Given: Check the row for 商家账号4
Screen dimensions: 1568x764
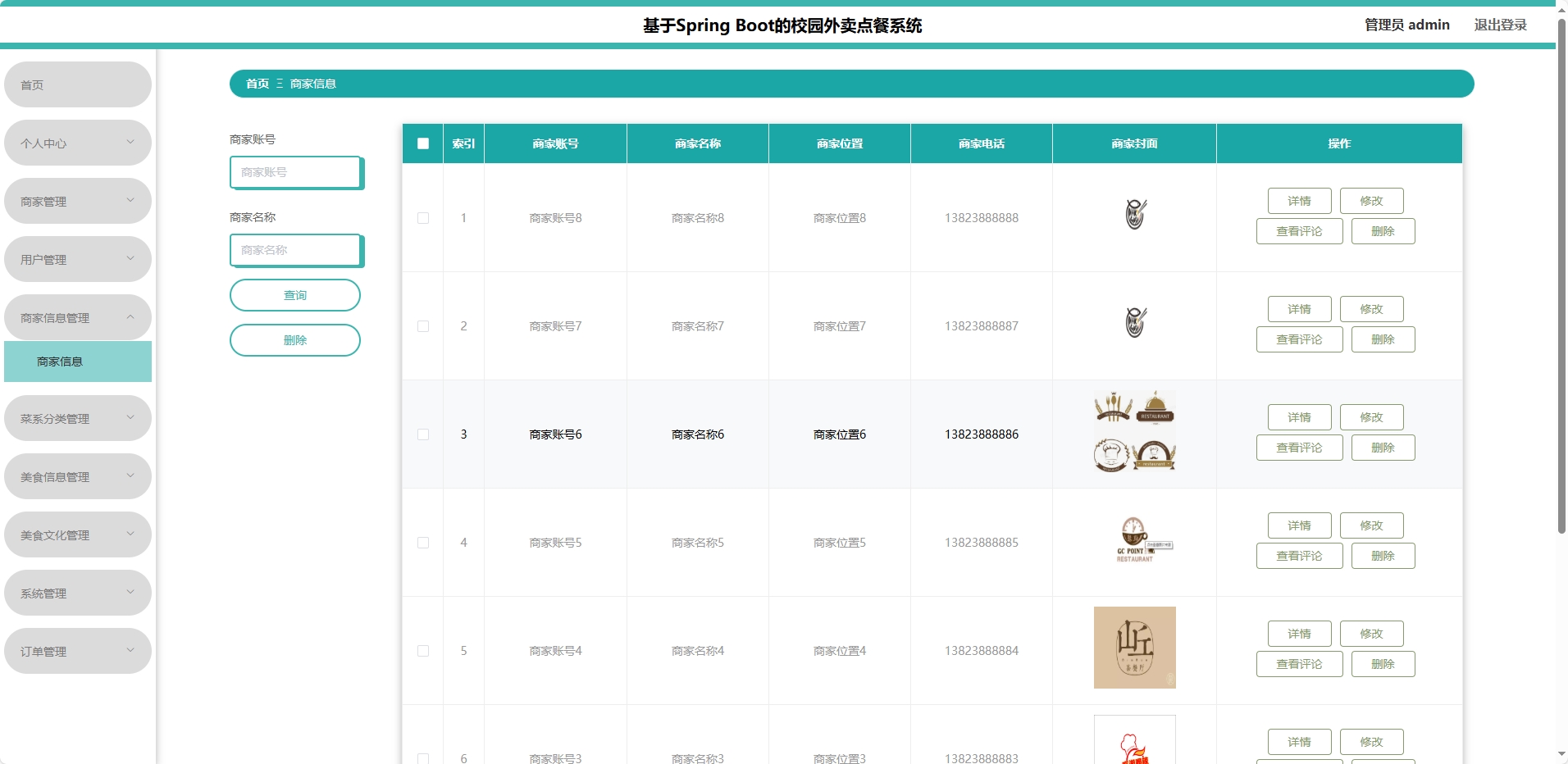Looking at the screenshot, I should pyautogui.click(x=423, y=651).
